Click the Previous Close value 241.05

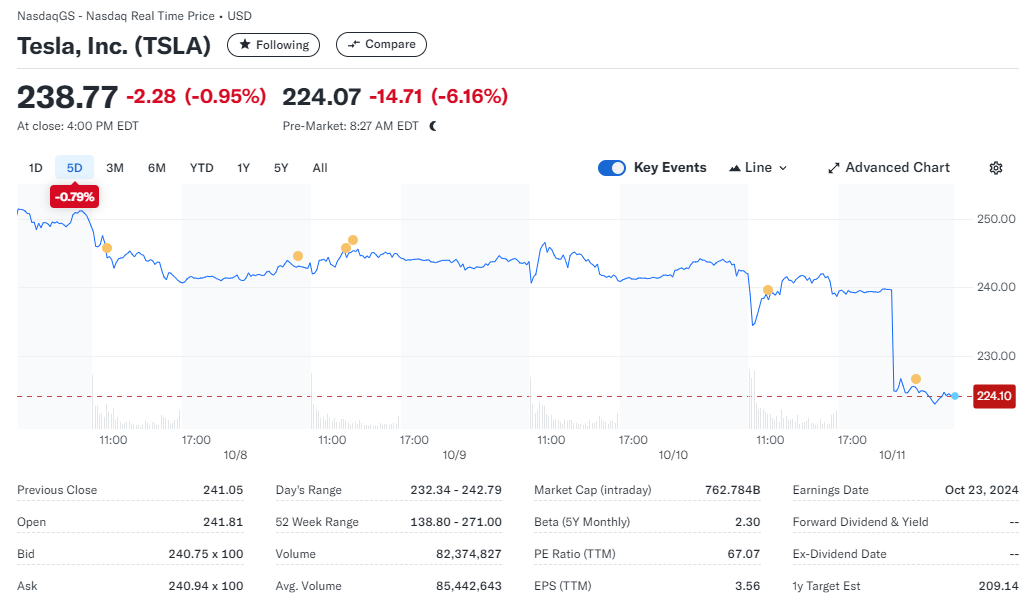[x=223, y=490]
